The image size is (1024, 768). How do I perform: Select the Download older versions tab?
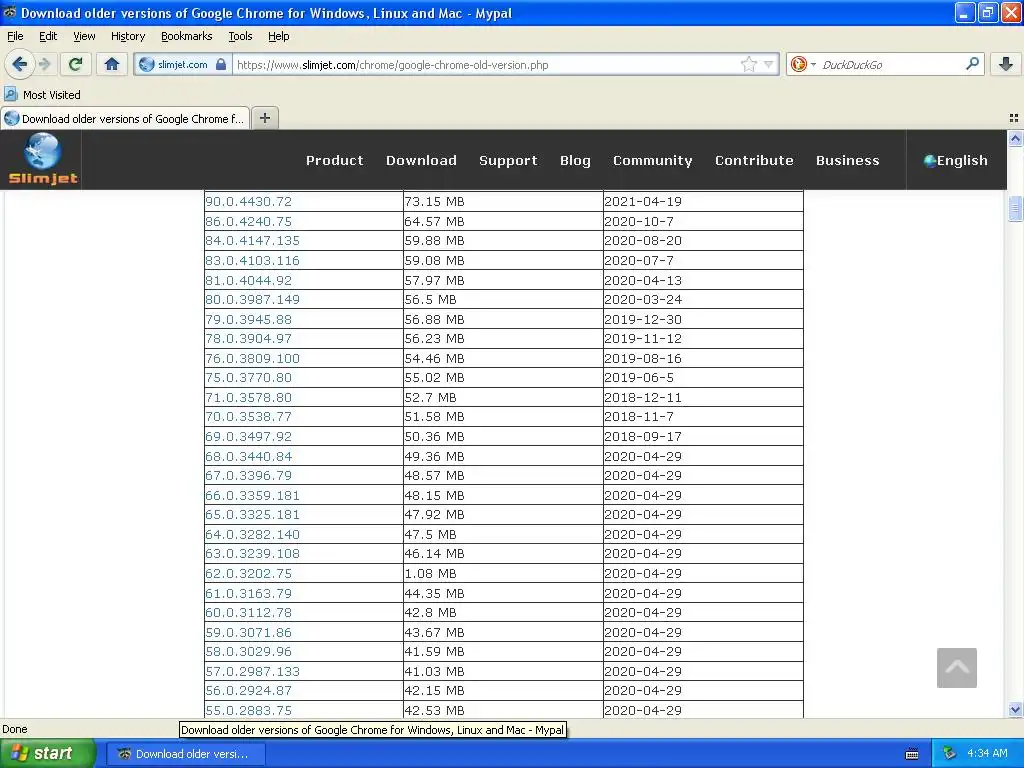pyautogui.click(x=125, y=118)
